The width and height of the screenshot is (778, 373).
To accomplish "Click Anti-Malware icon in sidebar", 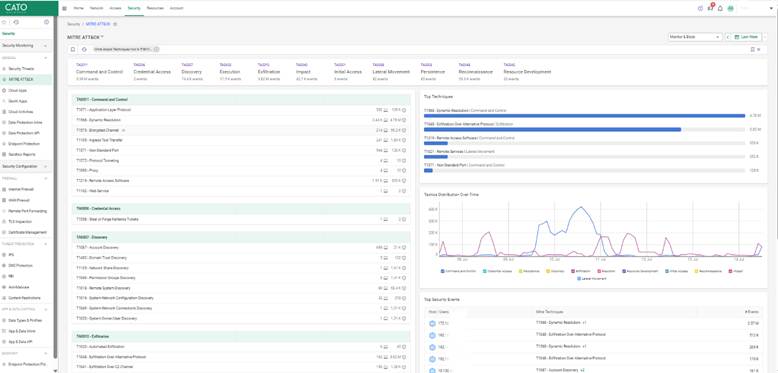I will (x=4, y=287).
